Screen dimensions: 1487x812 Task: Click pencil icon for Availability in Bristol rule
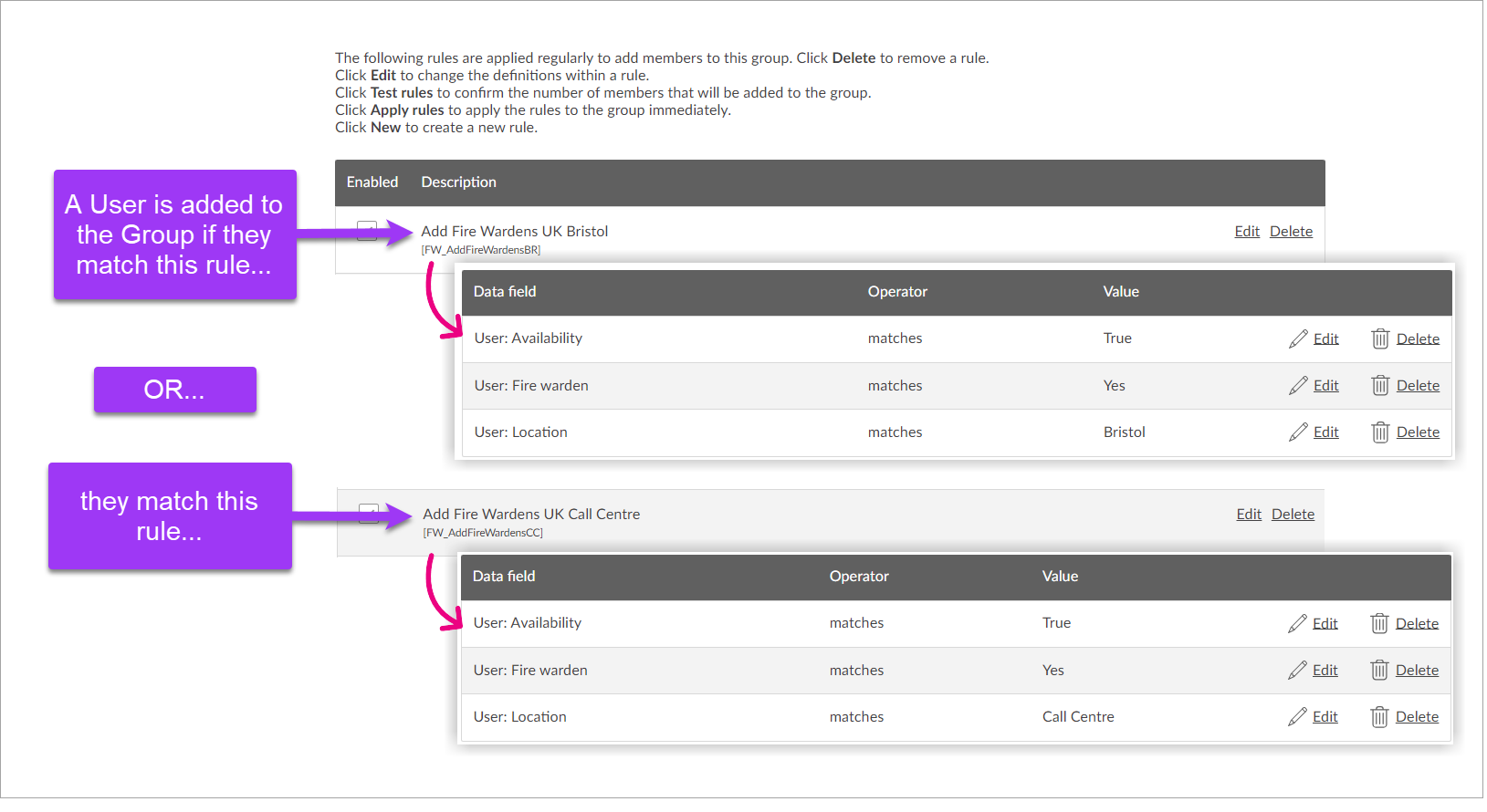(1298, 339)
